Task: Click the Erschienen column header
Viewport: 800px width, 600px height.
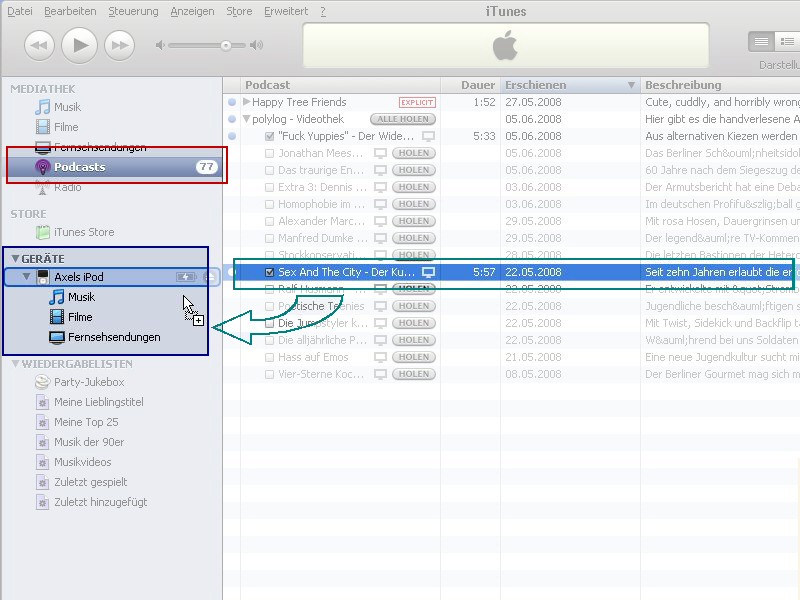Action: tap(570, 85)
